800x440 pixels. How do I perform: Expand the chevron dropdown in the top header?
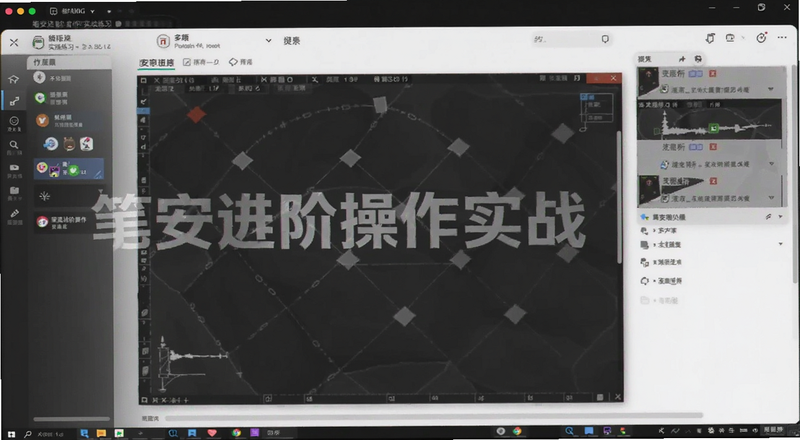tap(268, 40)
